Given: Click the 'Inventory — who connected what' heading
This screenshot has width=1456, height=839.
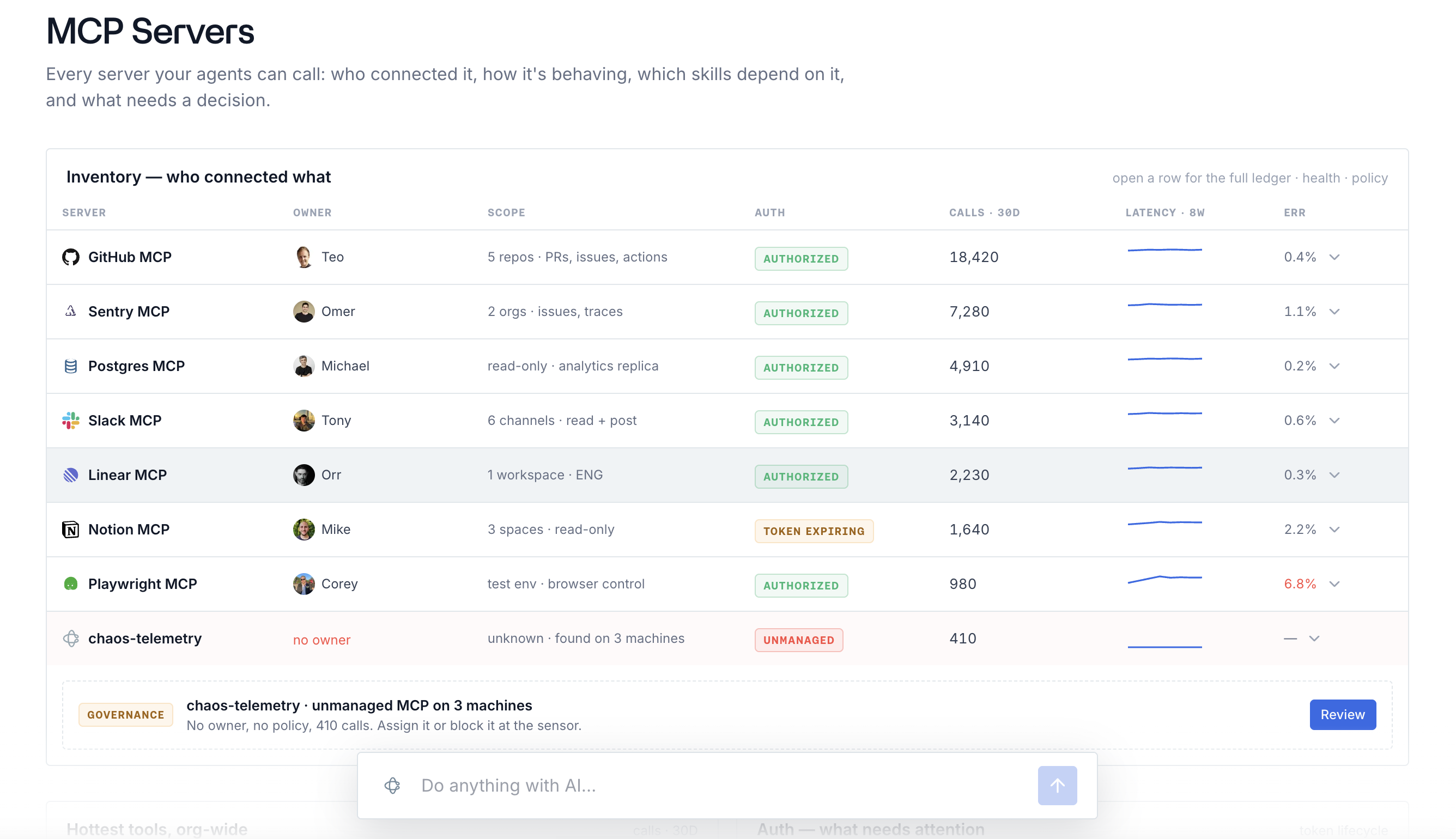Looking at the screenshot, I should [x=198, y=177].
